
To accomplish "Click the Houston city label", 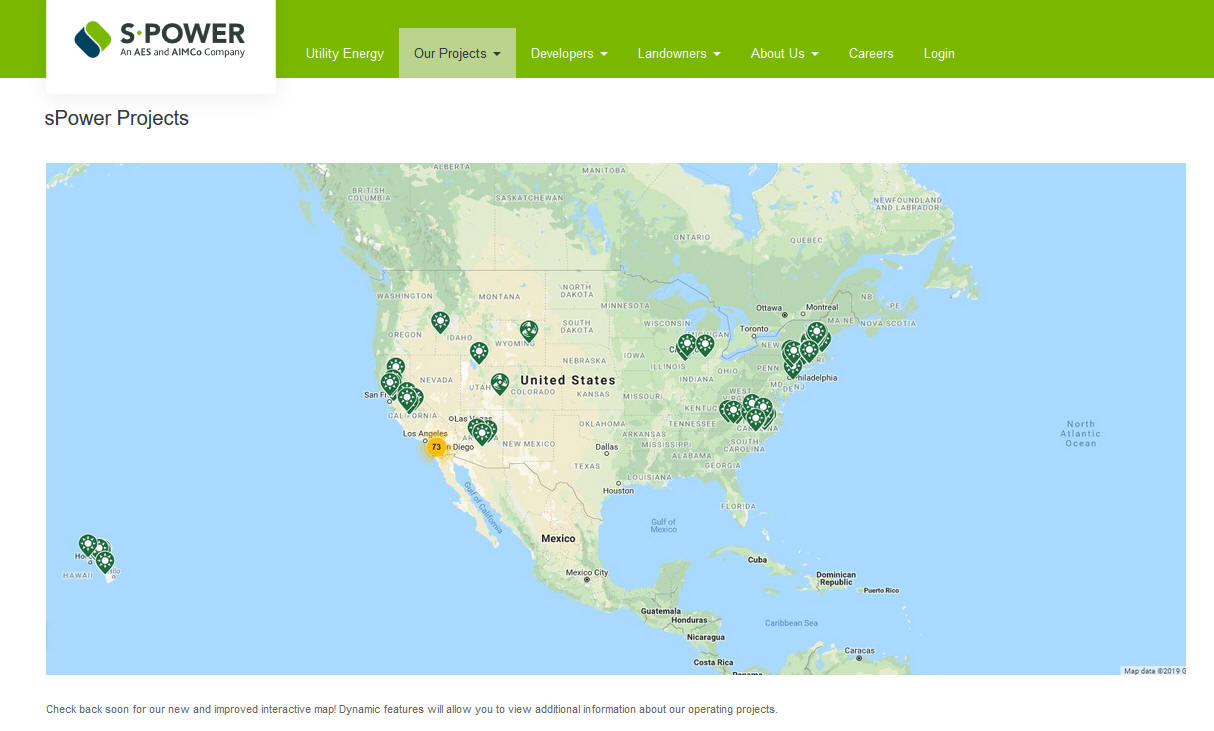I will point(618,491).
